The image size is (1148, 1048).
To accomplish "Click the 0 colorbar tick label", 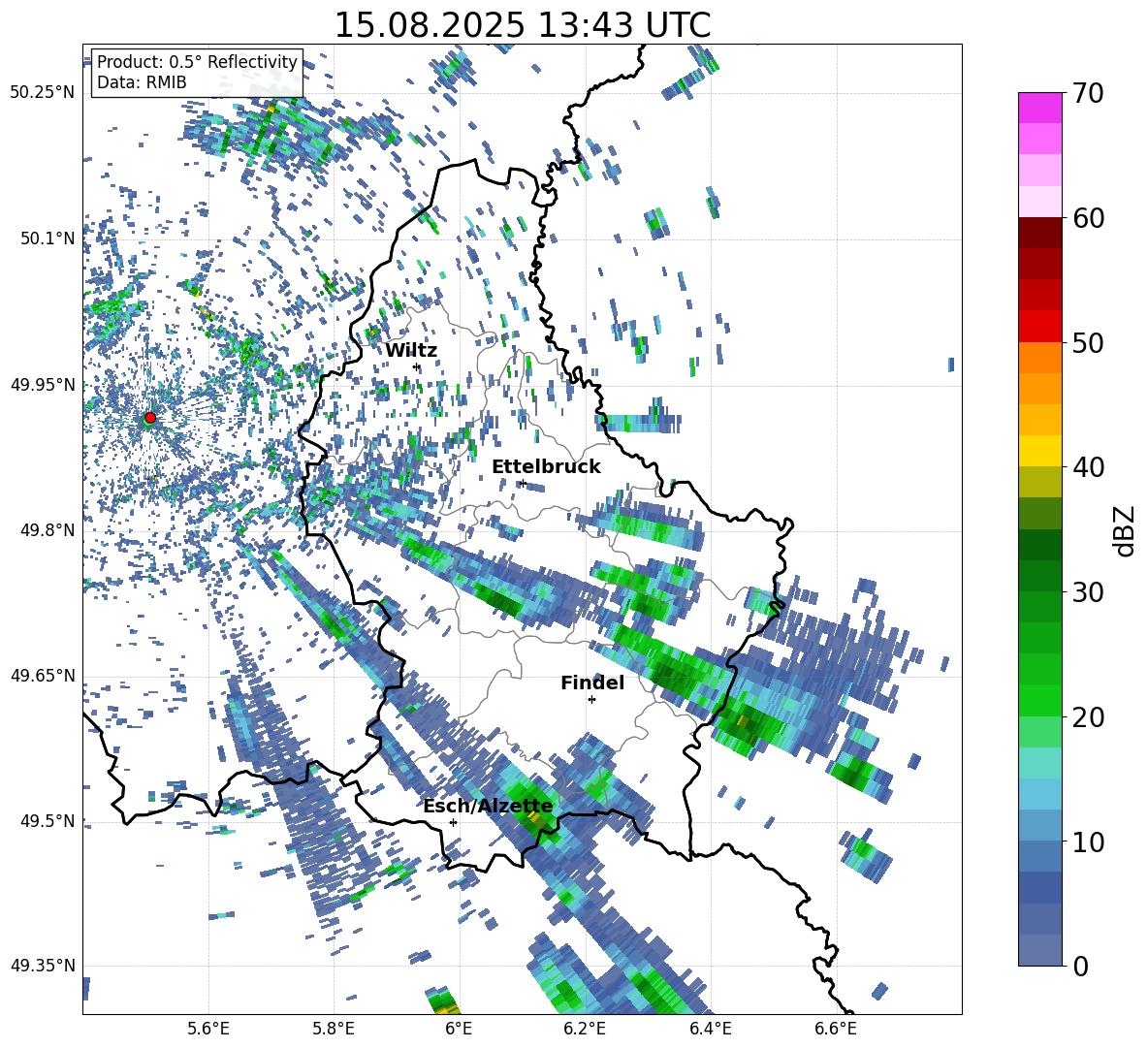I will (1081, 967).
